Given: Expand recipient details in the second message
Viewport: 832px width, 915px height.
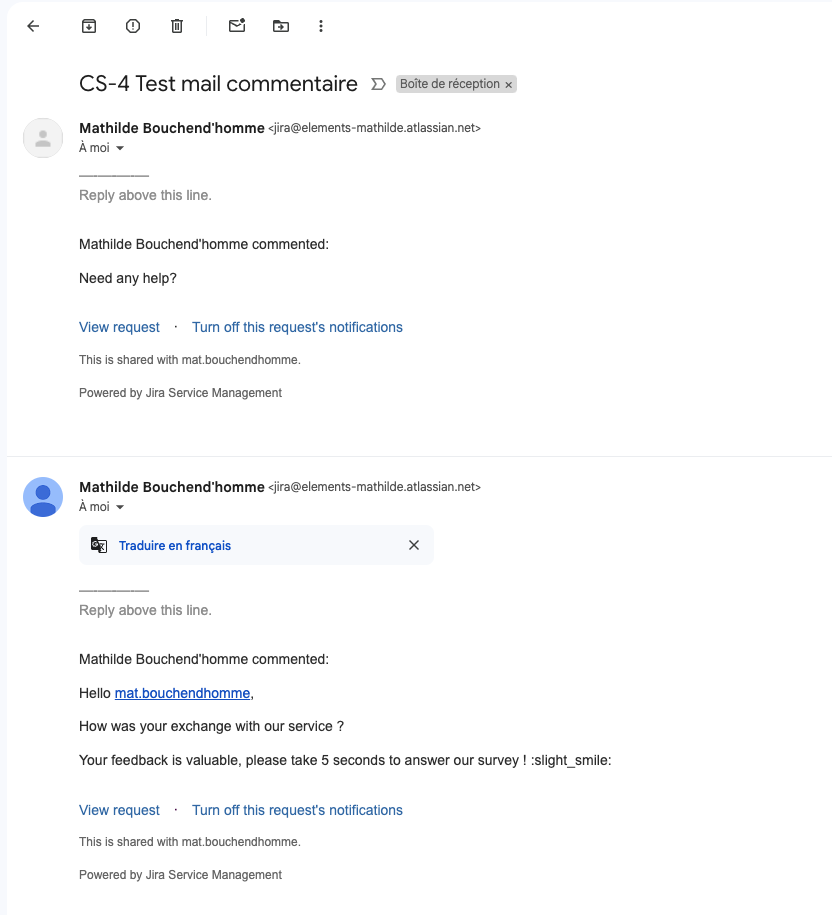Looking at the screenshot, I should click(120, 507).
